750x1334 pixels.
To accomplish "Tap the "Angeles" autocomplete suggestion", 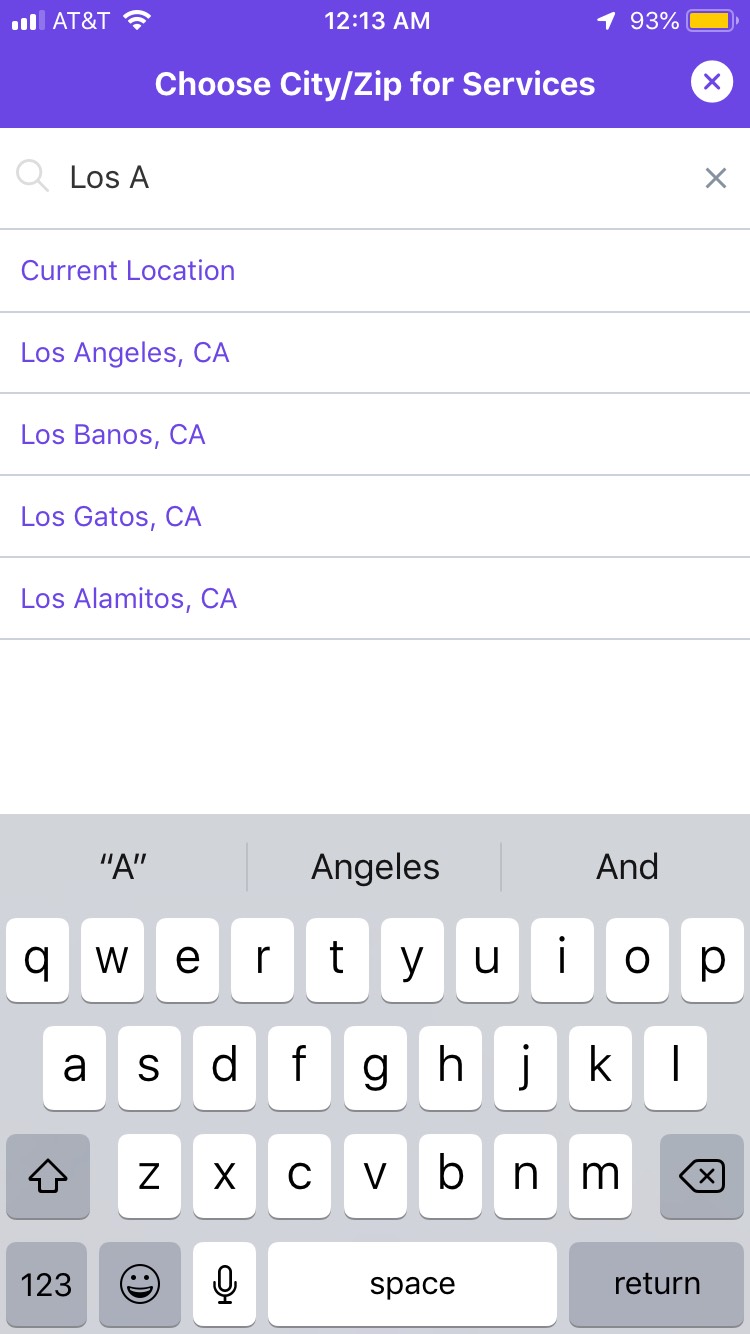I will pyautogui.click(x=375, y=867).
